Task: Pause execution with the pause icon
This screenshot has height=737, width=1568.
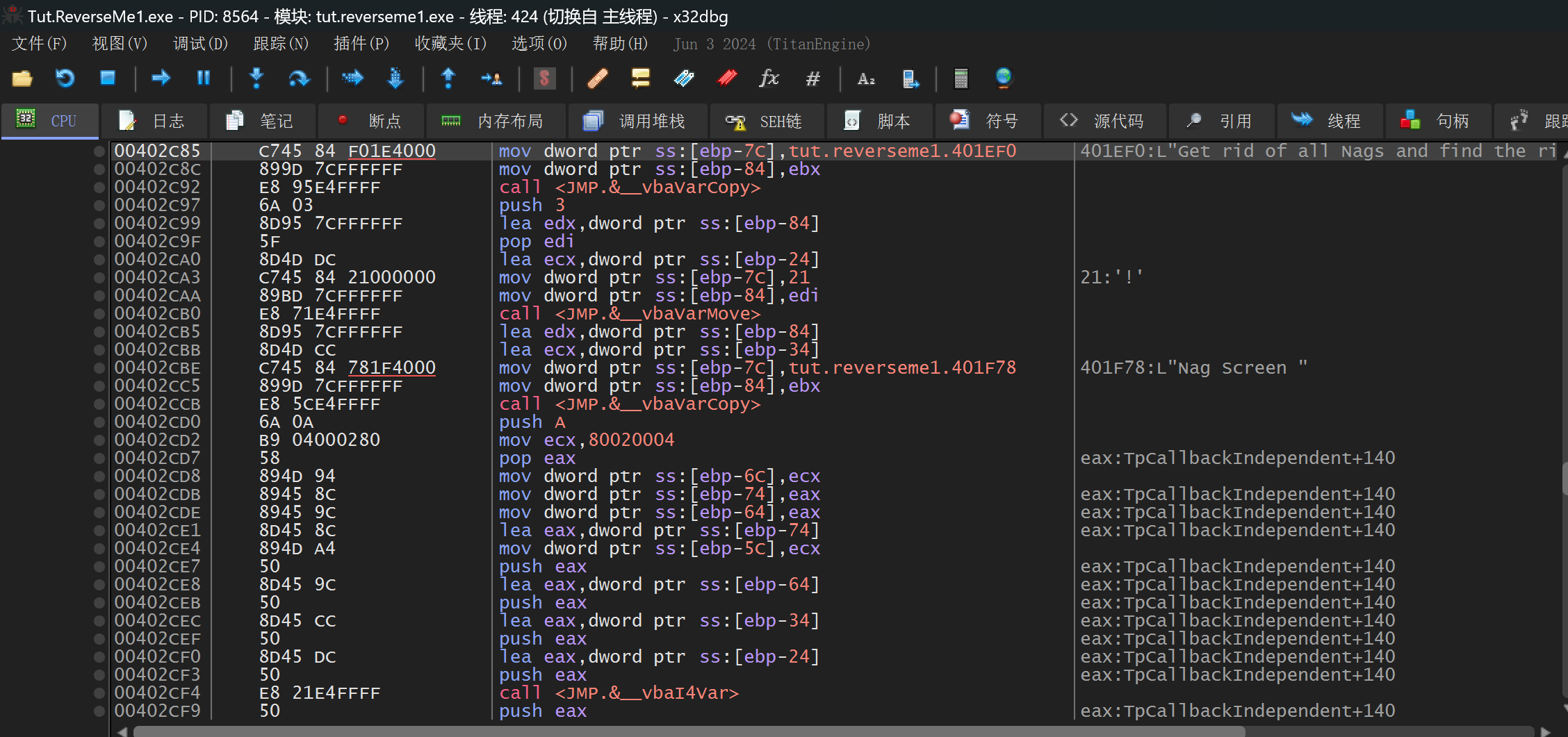Action: tap(203, 78)
